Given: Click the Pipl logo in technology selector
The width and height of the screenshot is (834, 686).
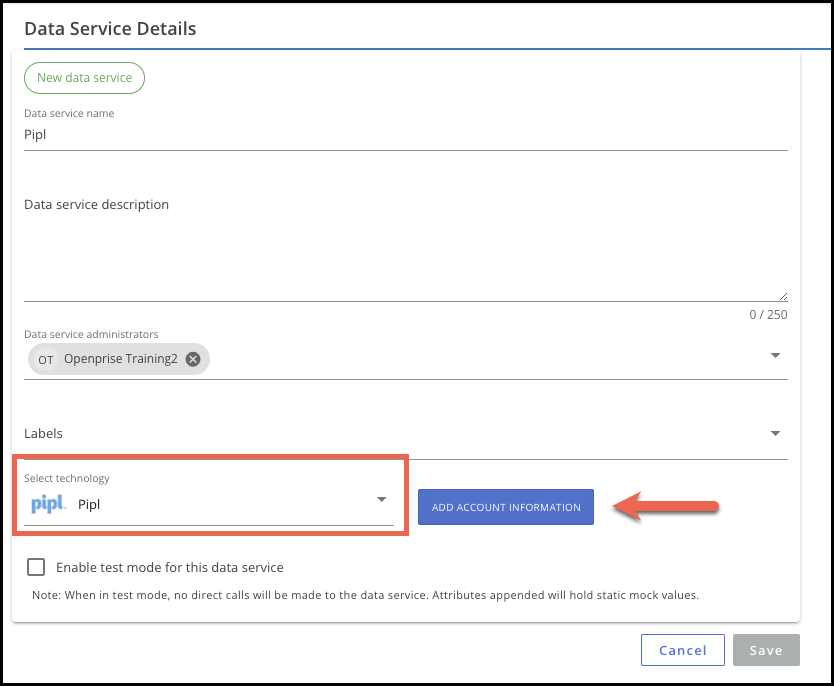Looking at the screenshot, I should pyautogui.click(x=48, y=504).
